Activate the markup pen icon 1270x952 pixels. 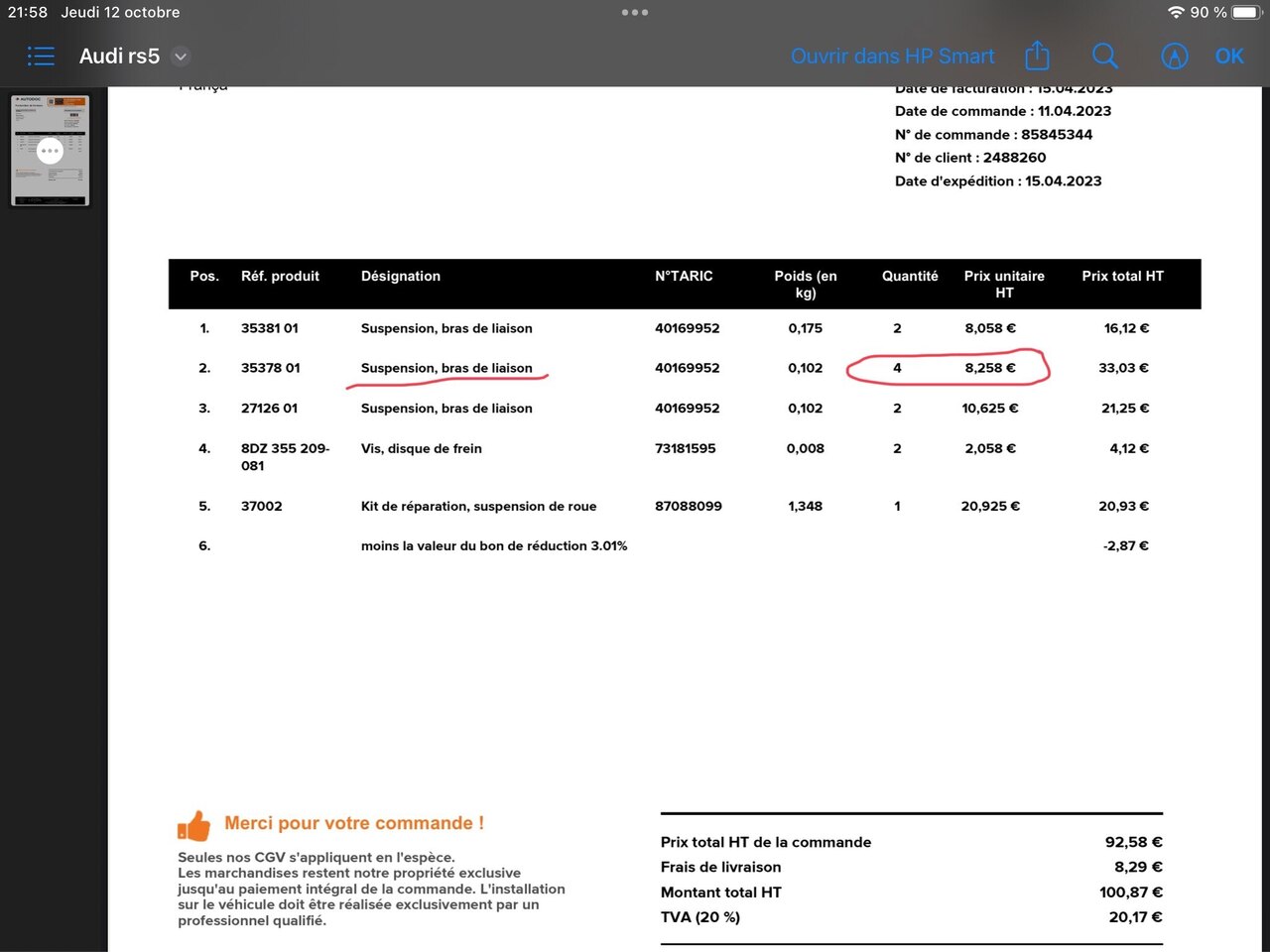[x=1174, y=57]
